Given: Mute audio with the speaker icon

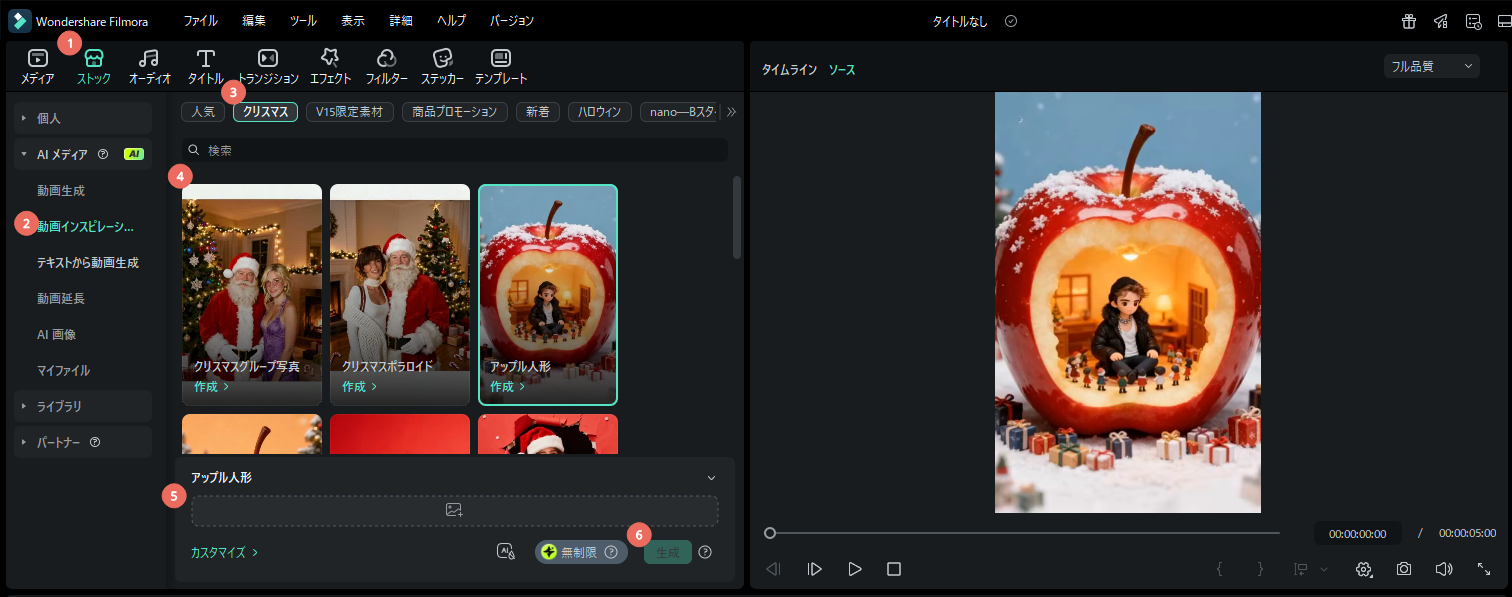Looking at the screenshot, I should point(1444,569).
